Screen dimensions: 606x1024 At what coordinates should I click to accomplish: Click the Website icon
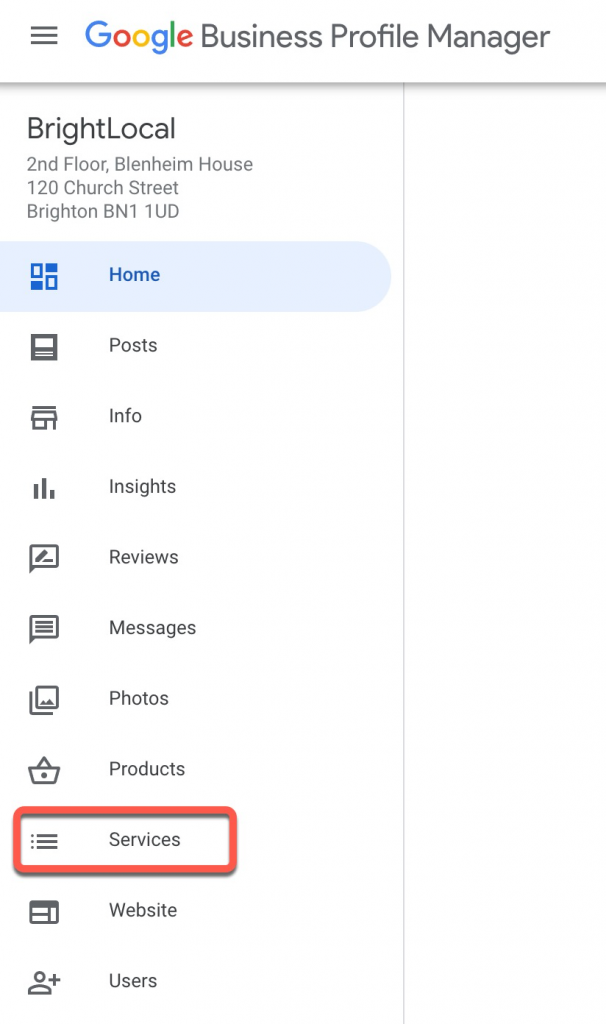(x=44, y=911)
